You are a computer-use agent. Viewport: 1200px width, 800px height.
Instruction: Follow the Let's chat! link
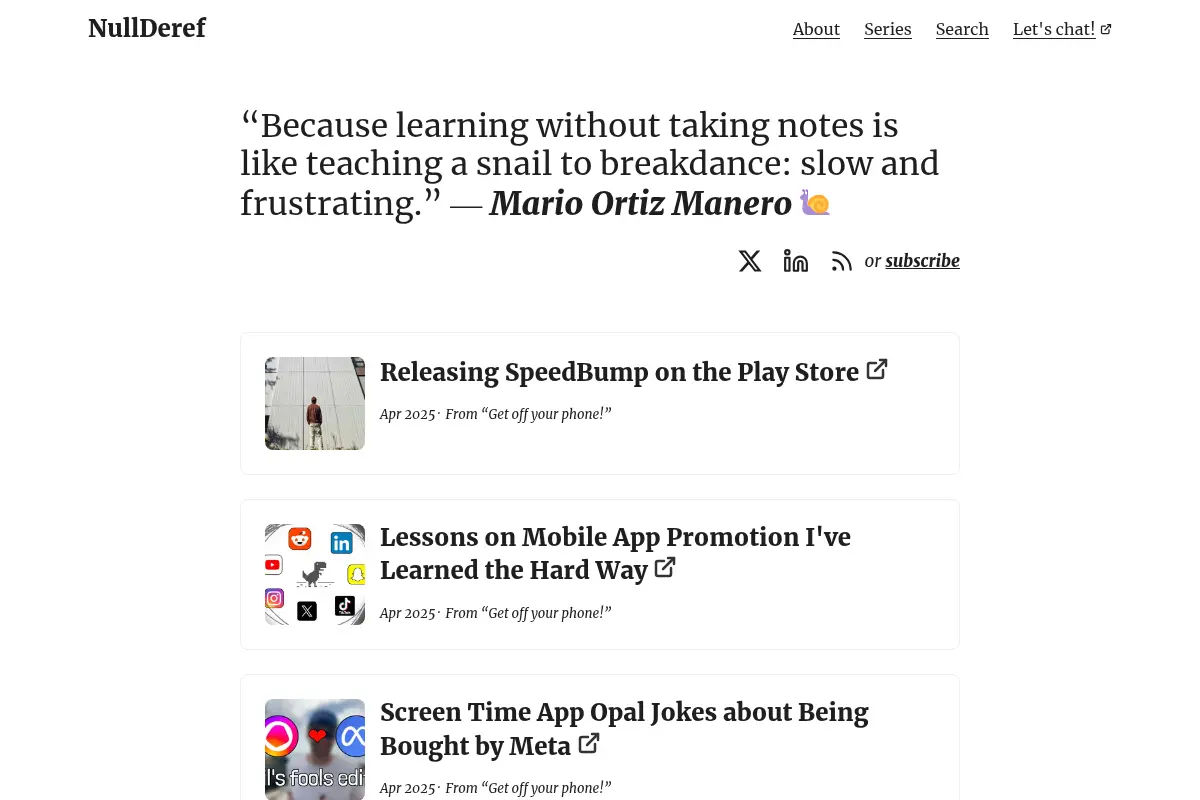pyautogui.click(x=1054, y=29)
